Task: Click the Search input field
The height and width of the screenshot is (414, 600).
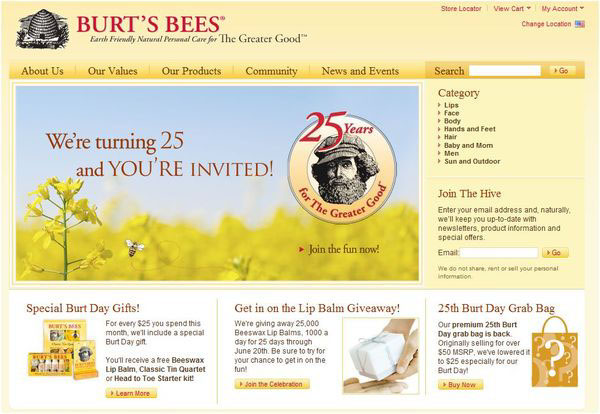Action: (505, 71)
